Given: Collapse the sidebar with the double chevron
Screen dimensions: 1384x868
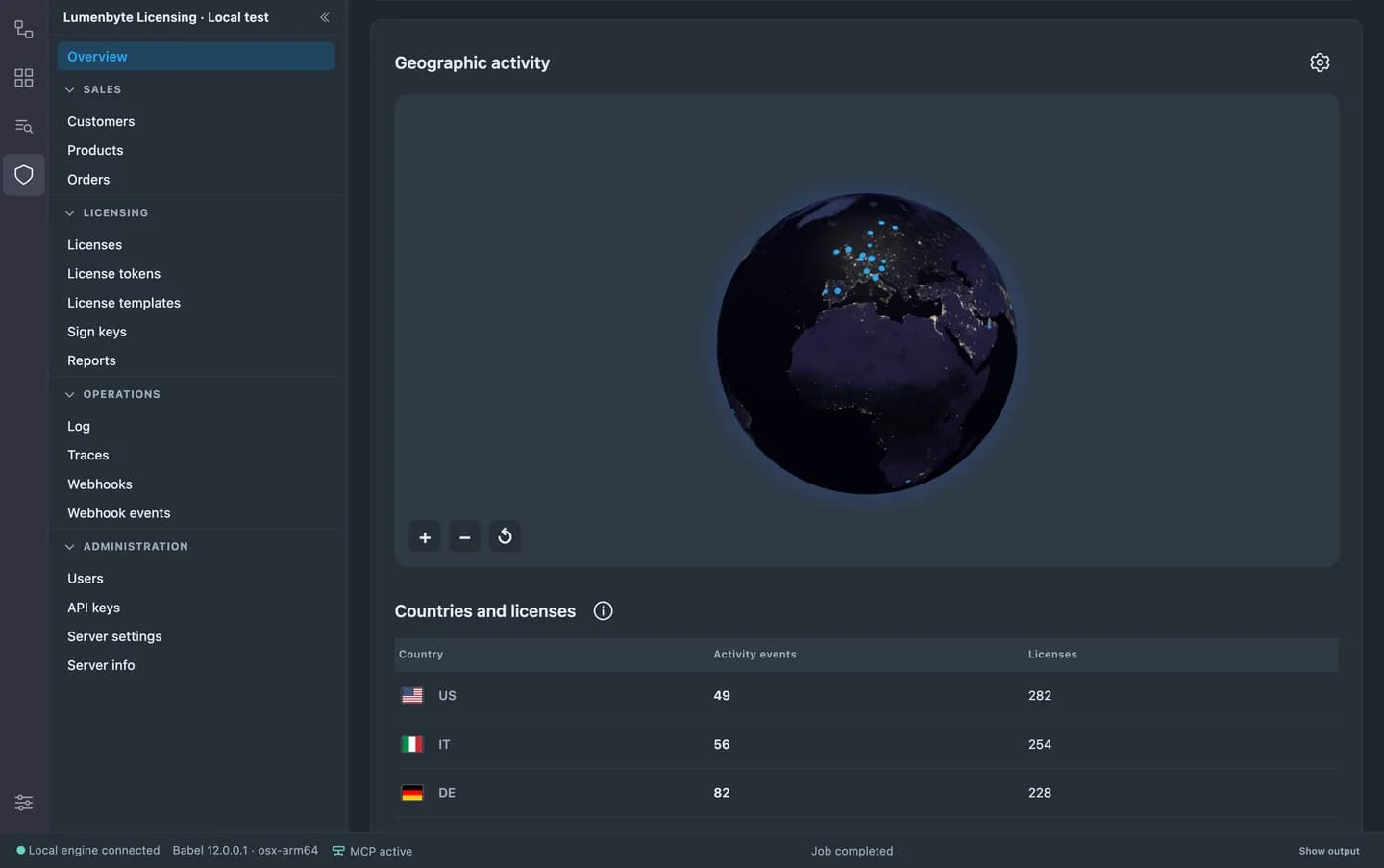Looking at the screenshot, I should pos(325,17).
